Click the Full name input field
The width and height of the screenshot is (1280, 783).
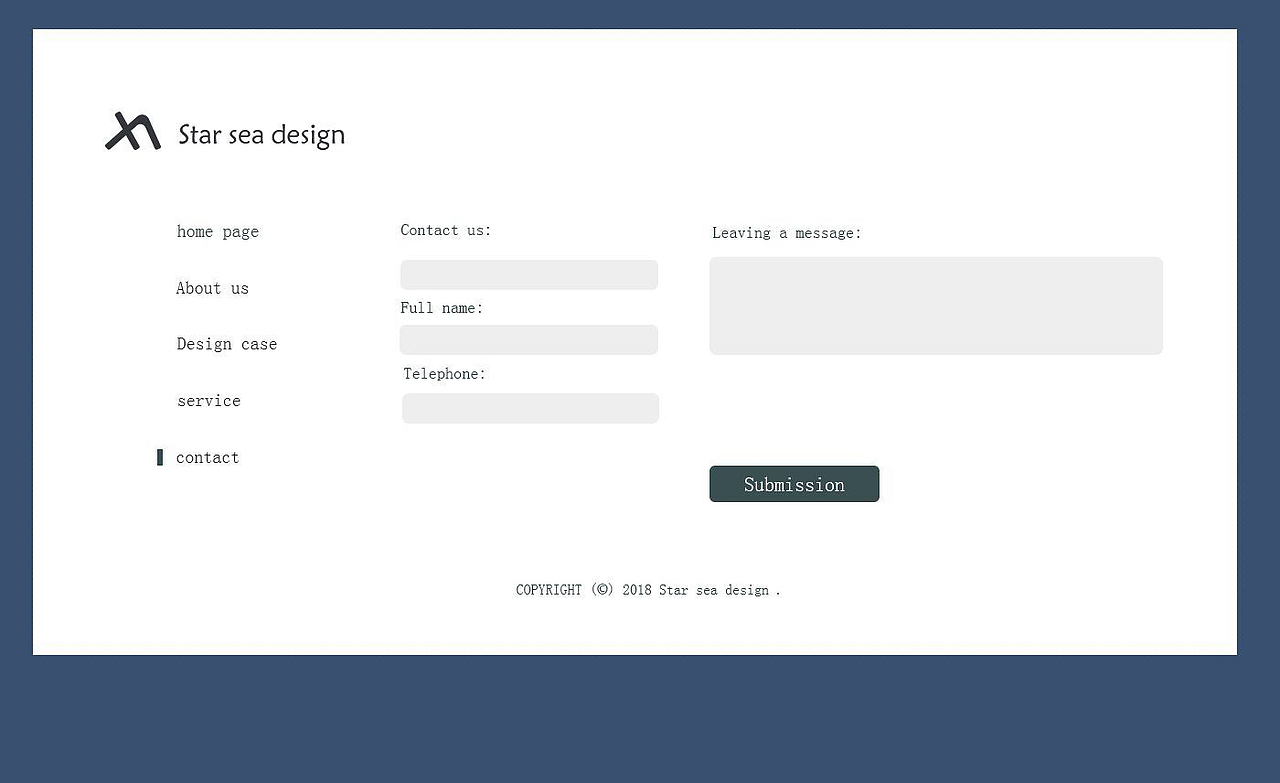pyautogui.click(x=529, y=340)
